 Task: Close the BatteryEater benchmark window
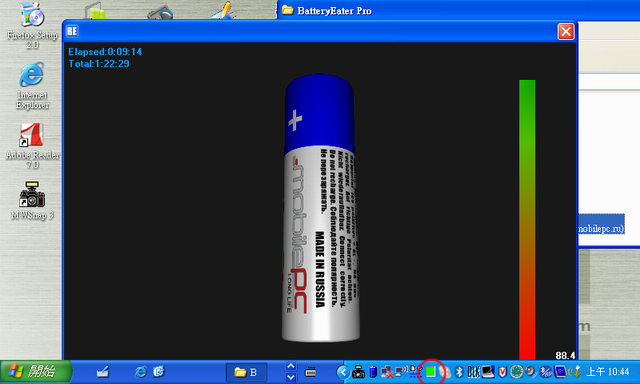click(x=566, y=31)
